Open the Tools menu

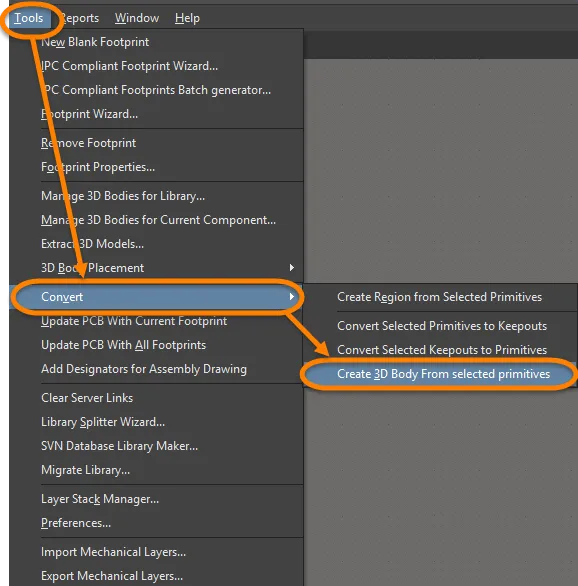pyautogui.click(x=29, y=18)
